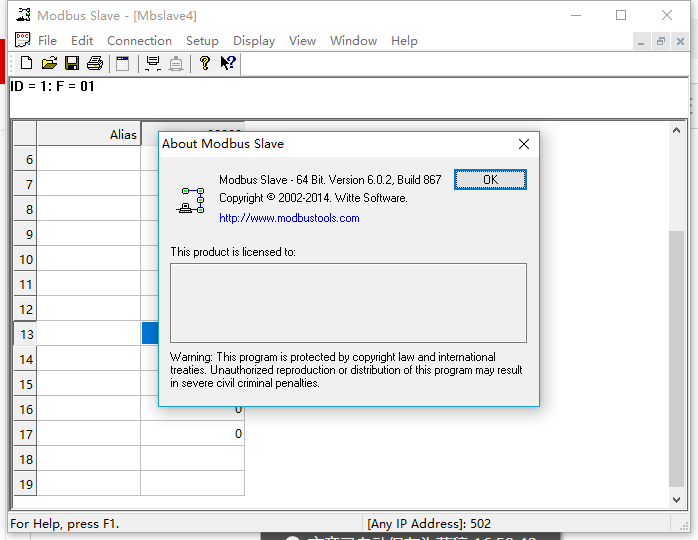Select row header 6
This screenshot has width=698, height=540.
25,159
